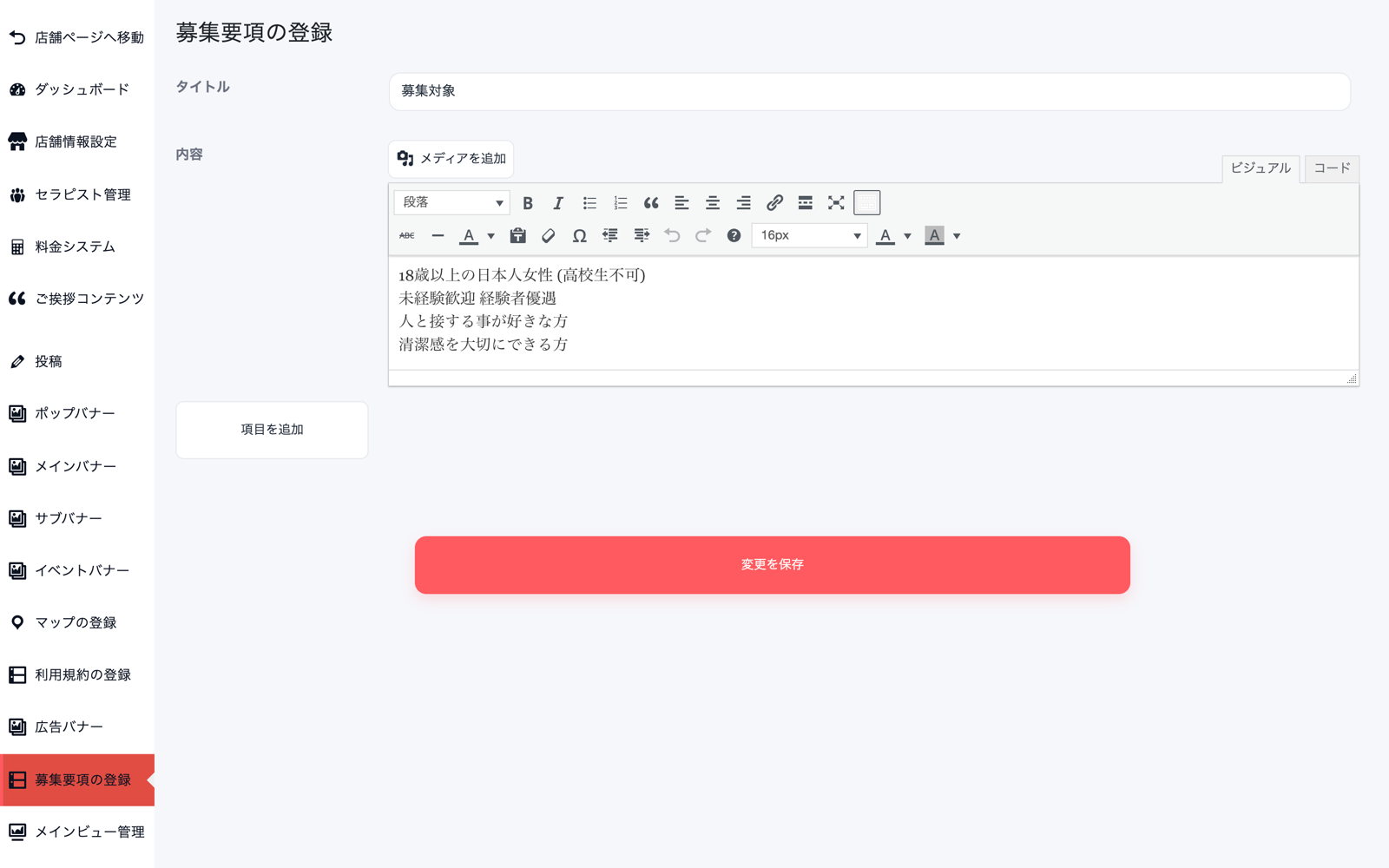Insert Read More tag
Viewport: 1389px width, 868px height.
pyautogui.click(x=806, y=203)
